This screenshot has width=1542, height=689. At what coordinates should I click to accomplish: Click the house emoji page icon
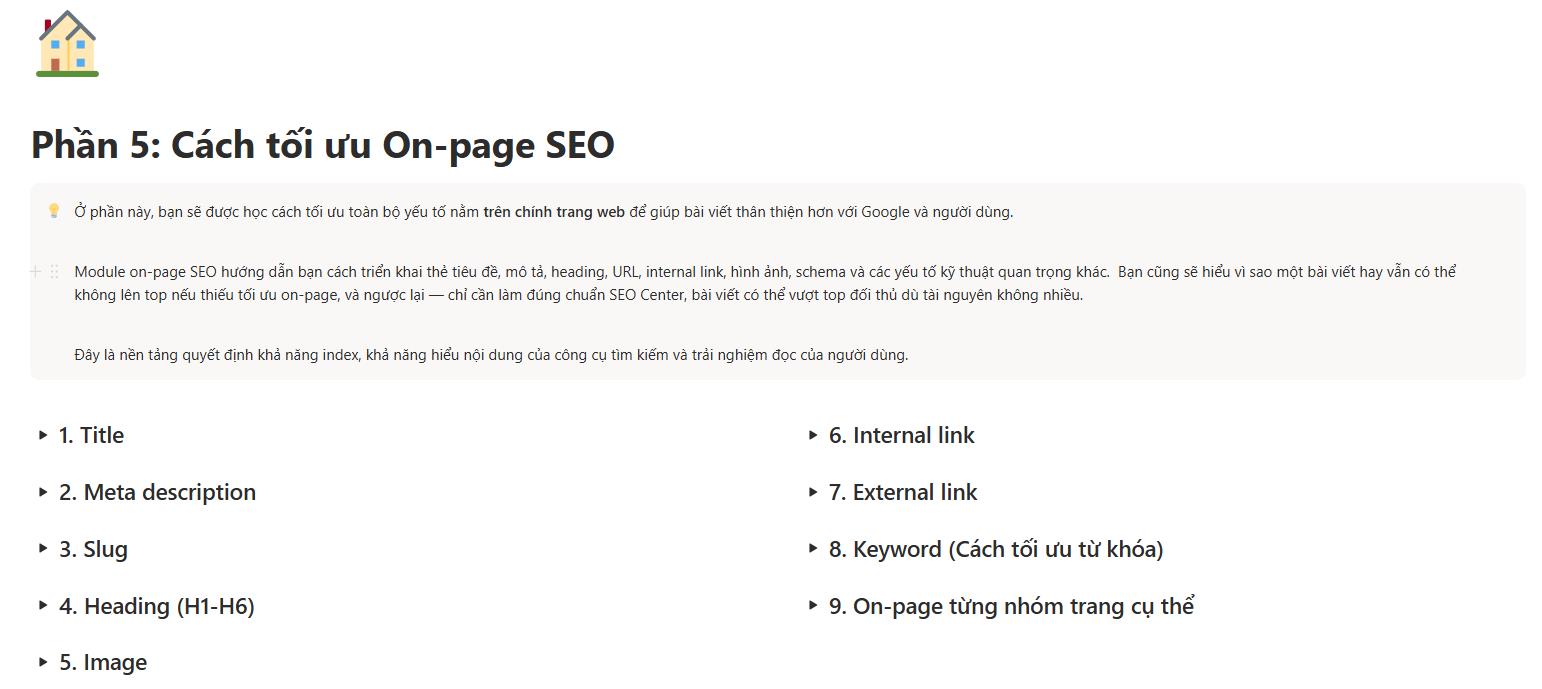point(66,42)
